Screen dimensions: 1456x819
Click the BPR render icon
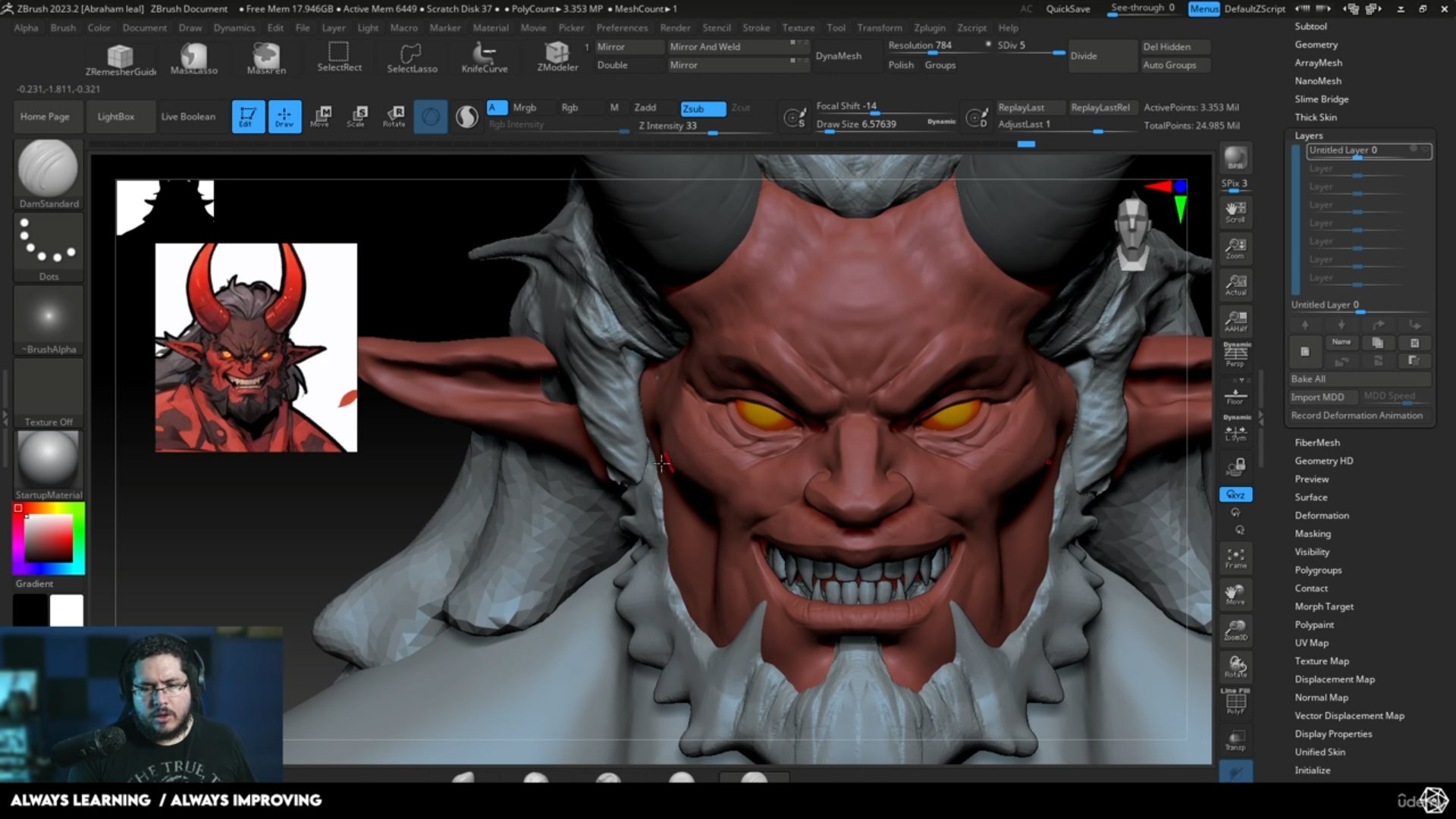tap(1235, 158)
